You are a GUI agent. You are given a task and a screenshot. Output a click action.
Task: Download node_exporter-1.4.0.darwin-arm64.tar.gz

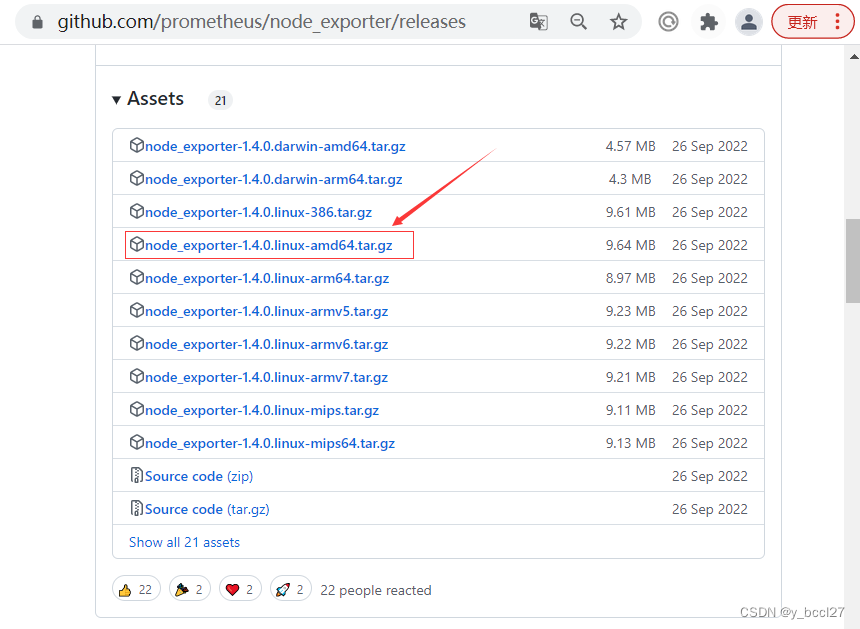click(273, 179)
